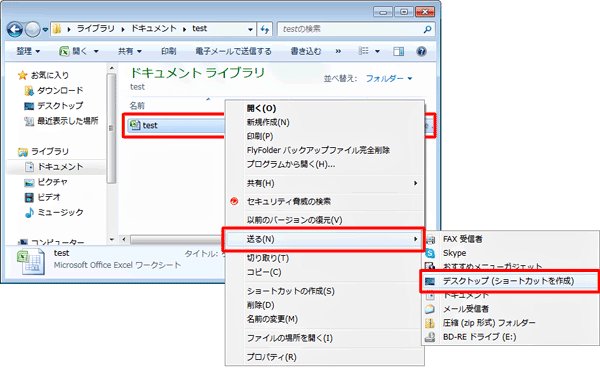The width and height of the screenshot is (600, 370).
Task: Click the magnifier icon in search box
Action: tap(428, 29)
